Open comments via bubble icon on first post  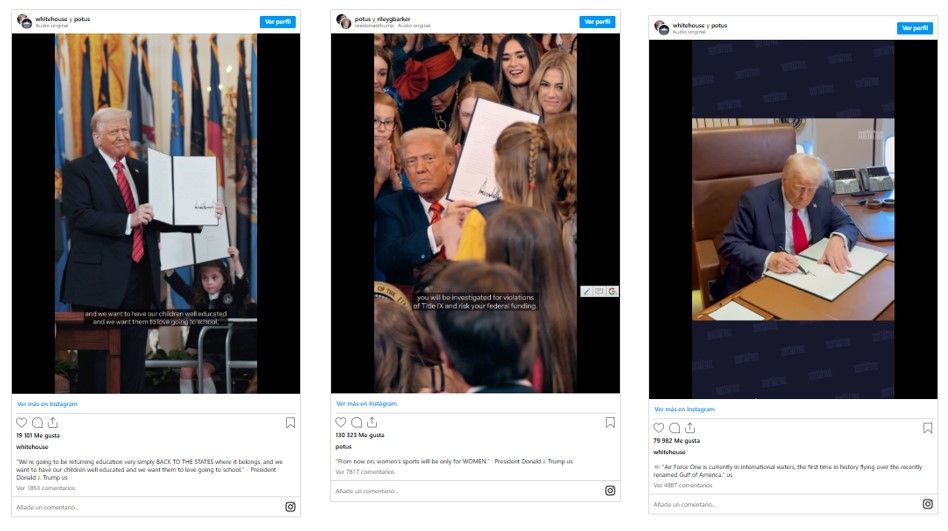click(x=37, y=422)
